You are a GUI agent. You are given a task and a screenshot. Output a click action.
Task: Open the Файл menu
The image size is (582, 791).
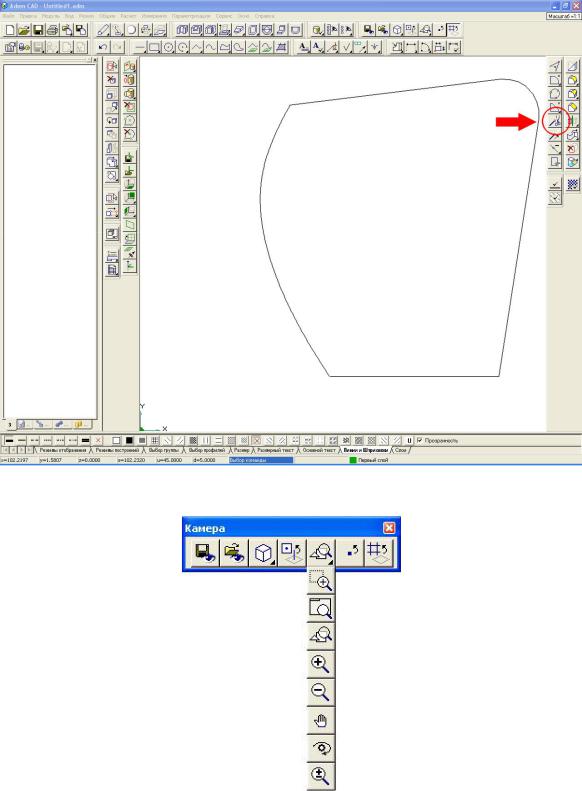click(8, 16)
